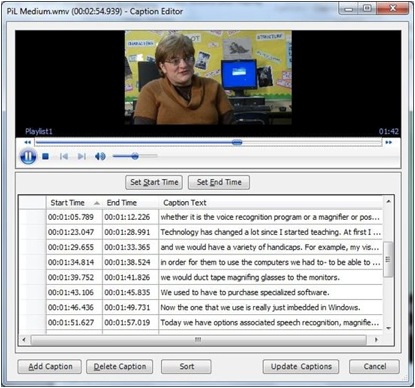Stop the video with the square button
Screen dimensions: 415x388
tap(46, 156)
